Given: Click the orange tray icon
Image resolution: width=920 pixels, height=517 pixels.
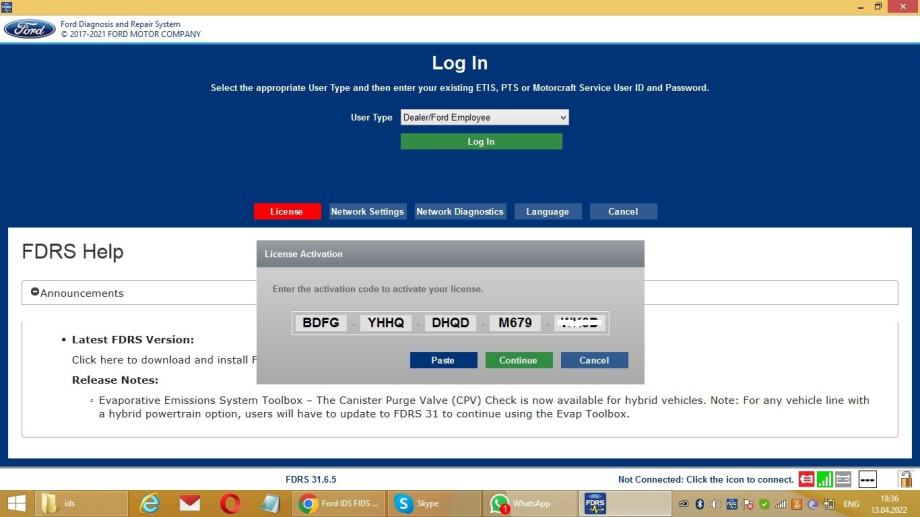Looking at the screenshot, I should pos(797,504).
